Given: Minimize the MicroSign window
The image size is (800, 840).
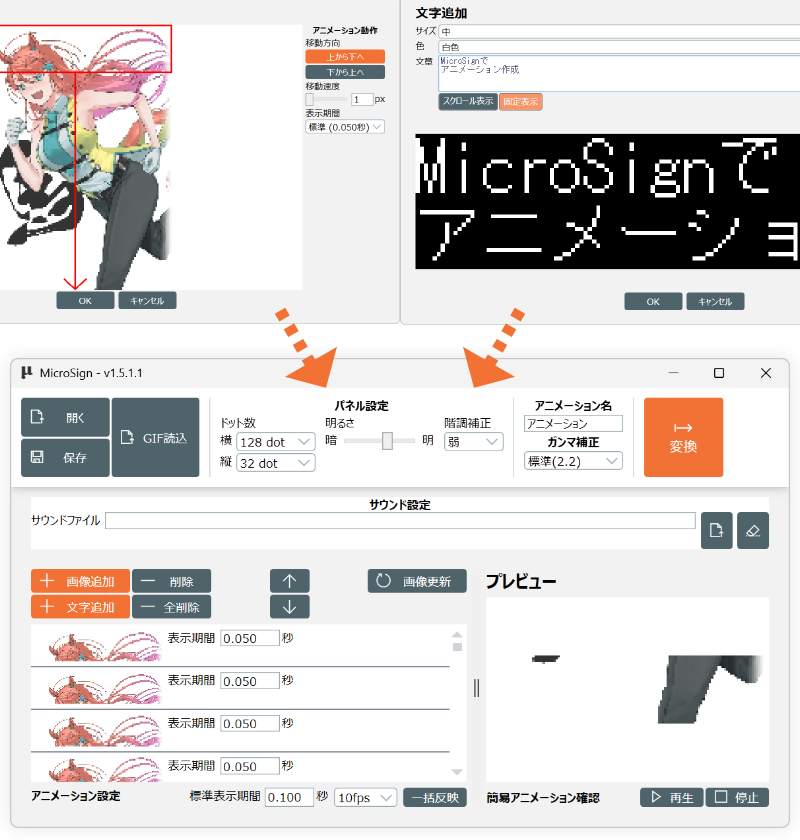Looking at the screenshot, I should (674, 373).
